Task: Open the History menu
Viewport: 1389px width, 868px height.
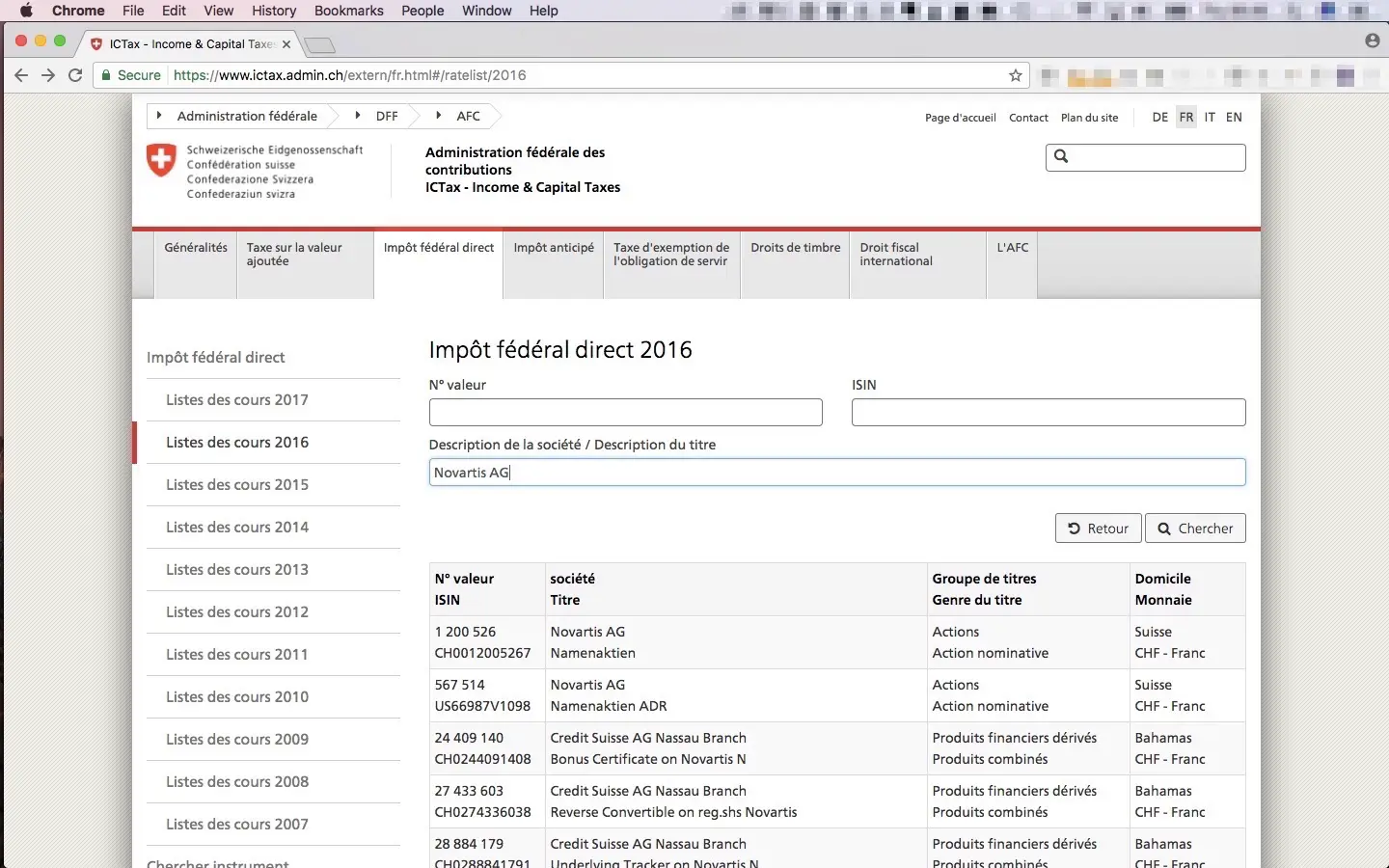Action: click(274, 11)
